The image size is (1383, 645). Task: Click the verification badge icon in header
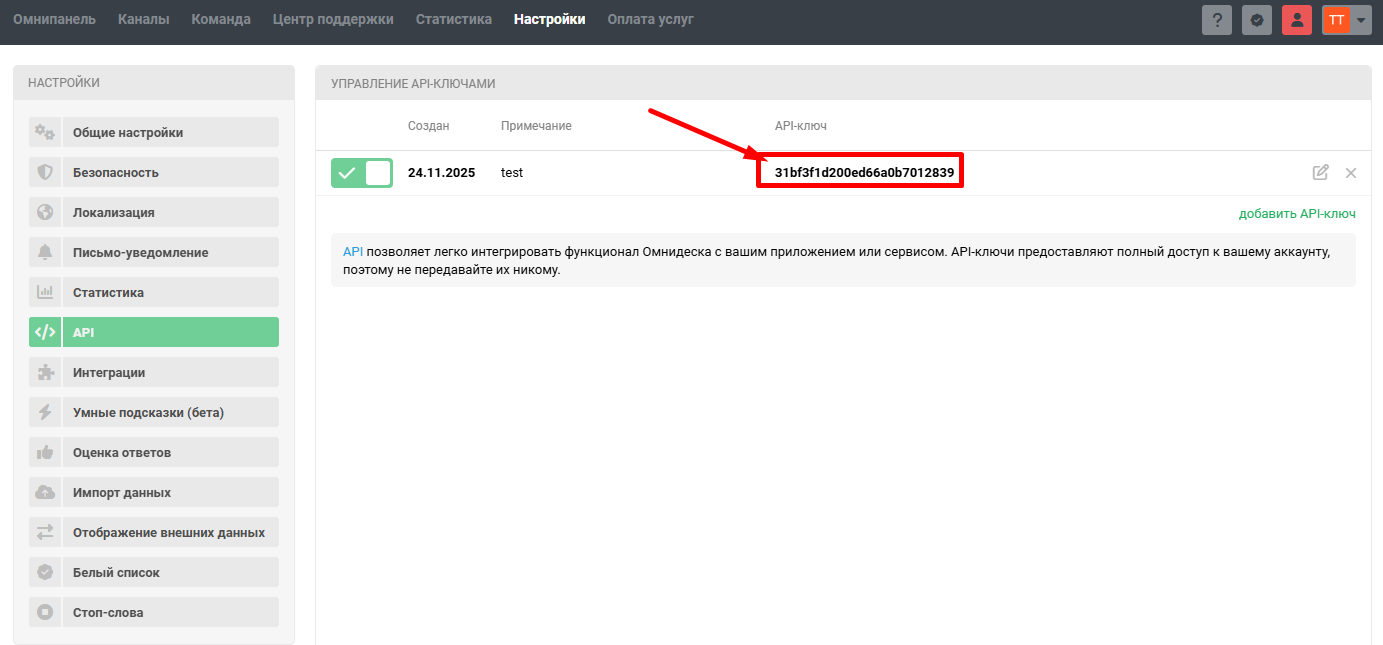click(x=1257, y=20)
